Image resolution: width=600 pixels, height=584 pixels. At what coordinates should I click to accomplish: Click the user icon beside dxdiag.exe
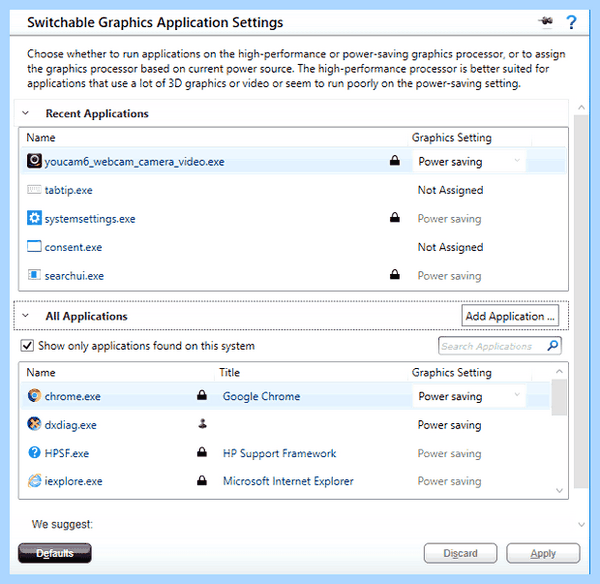(202, 424)
